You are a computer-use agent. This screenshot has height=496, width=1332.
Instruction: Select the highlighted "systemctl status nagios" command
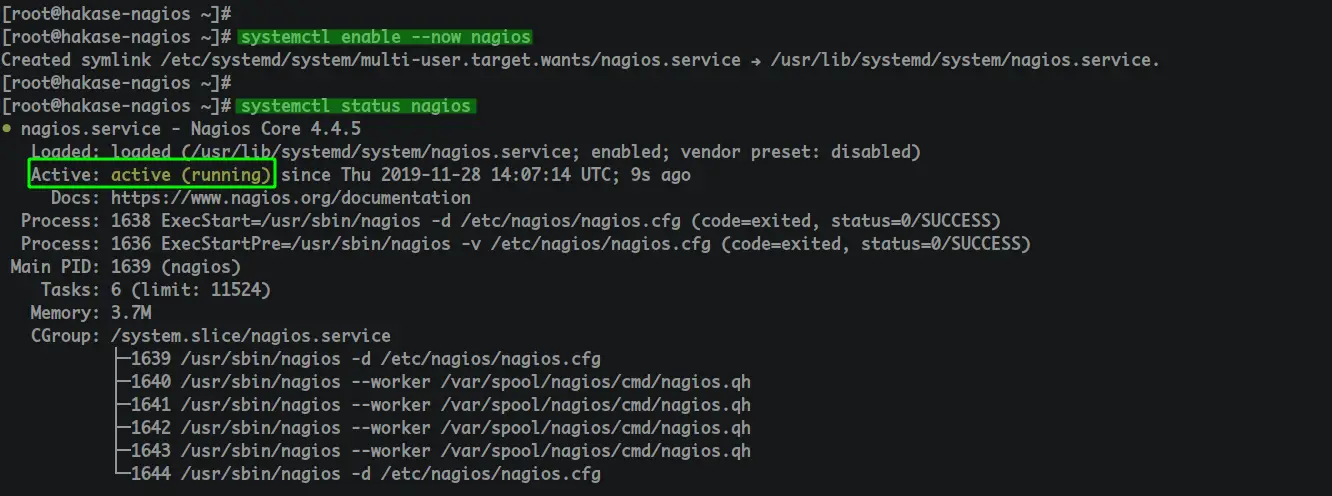click(356, 106)
